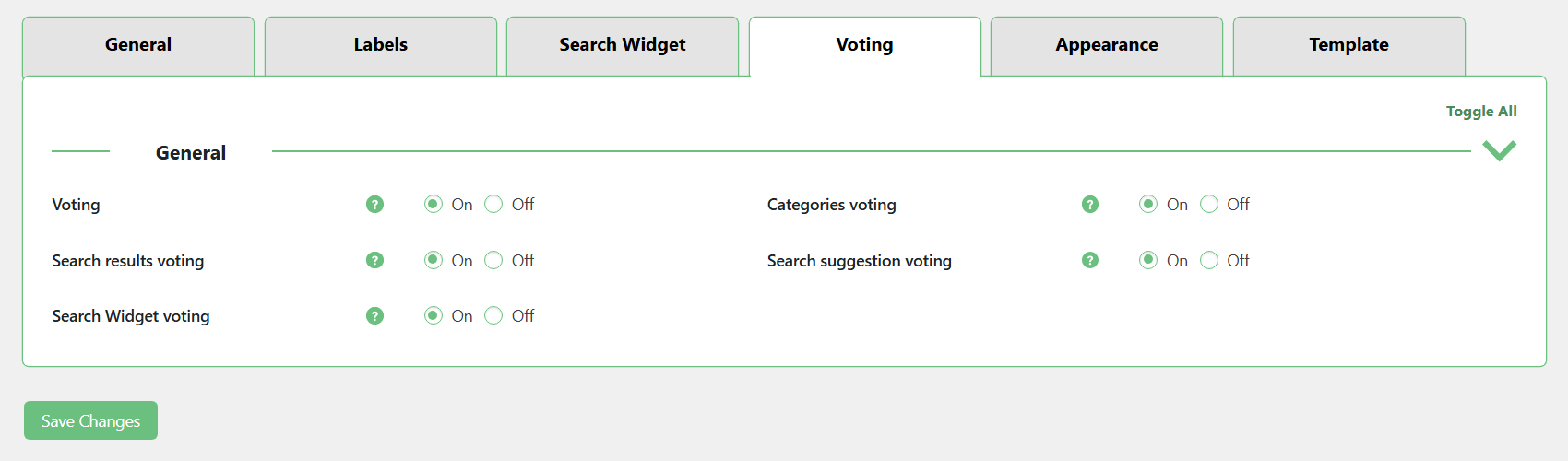
Task: Select the Template tab
Action: pos(1348,45)
